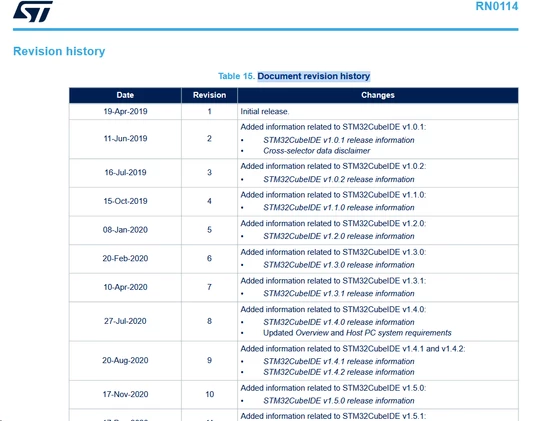535x421 pixels.
Task: Open STM32CubeIDE v1.1.0 release information link
Action: click(x=338, y=207)
